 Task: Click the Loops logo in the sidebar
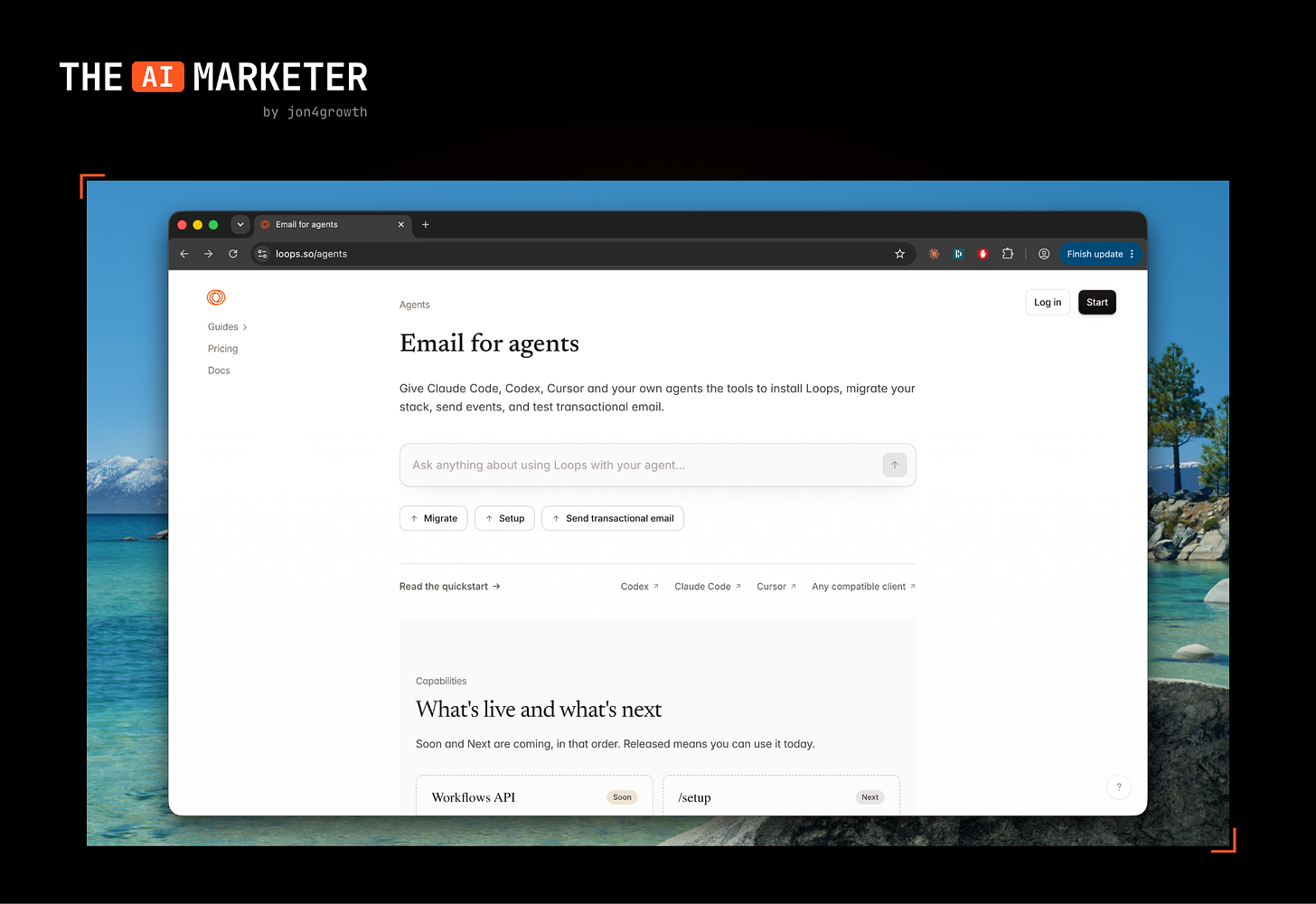click(216, 297)
